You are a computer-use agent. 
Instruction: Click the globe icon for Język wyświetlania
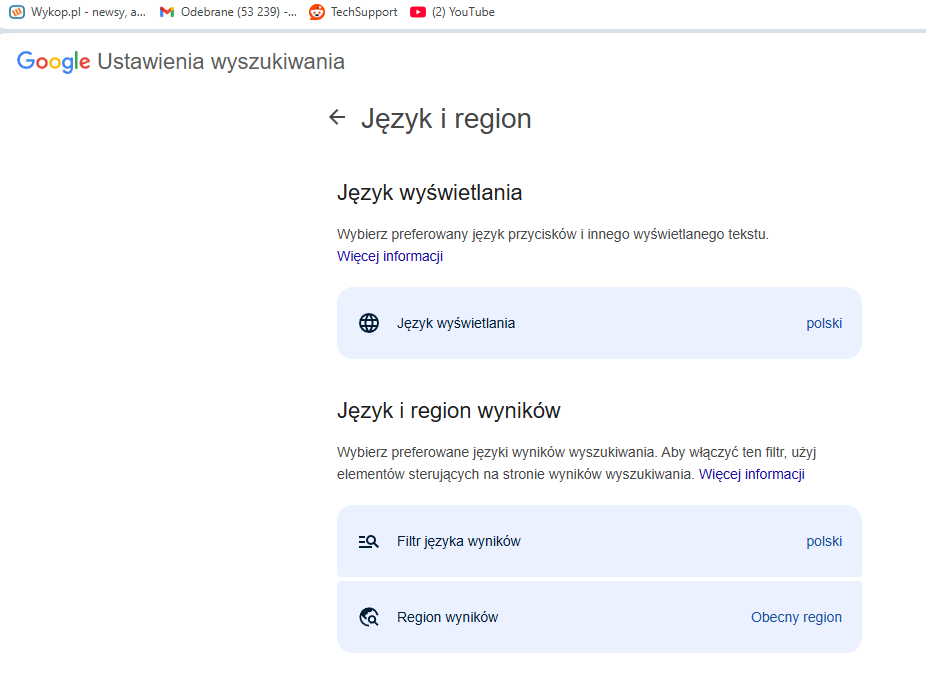369,323
